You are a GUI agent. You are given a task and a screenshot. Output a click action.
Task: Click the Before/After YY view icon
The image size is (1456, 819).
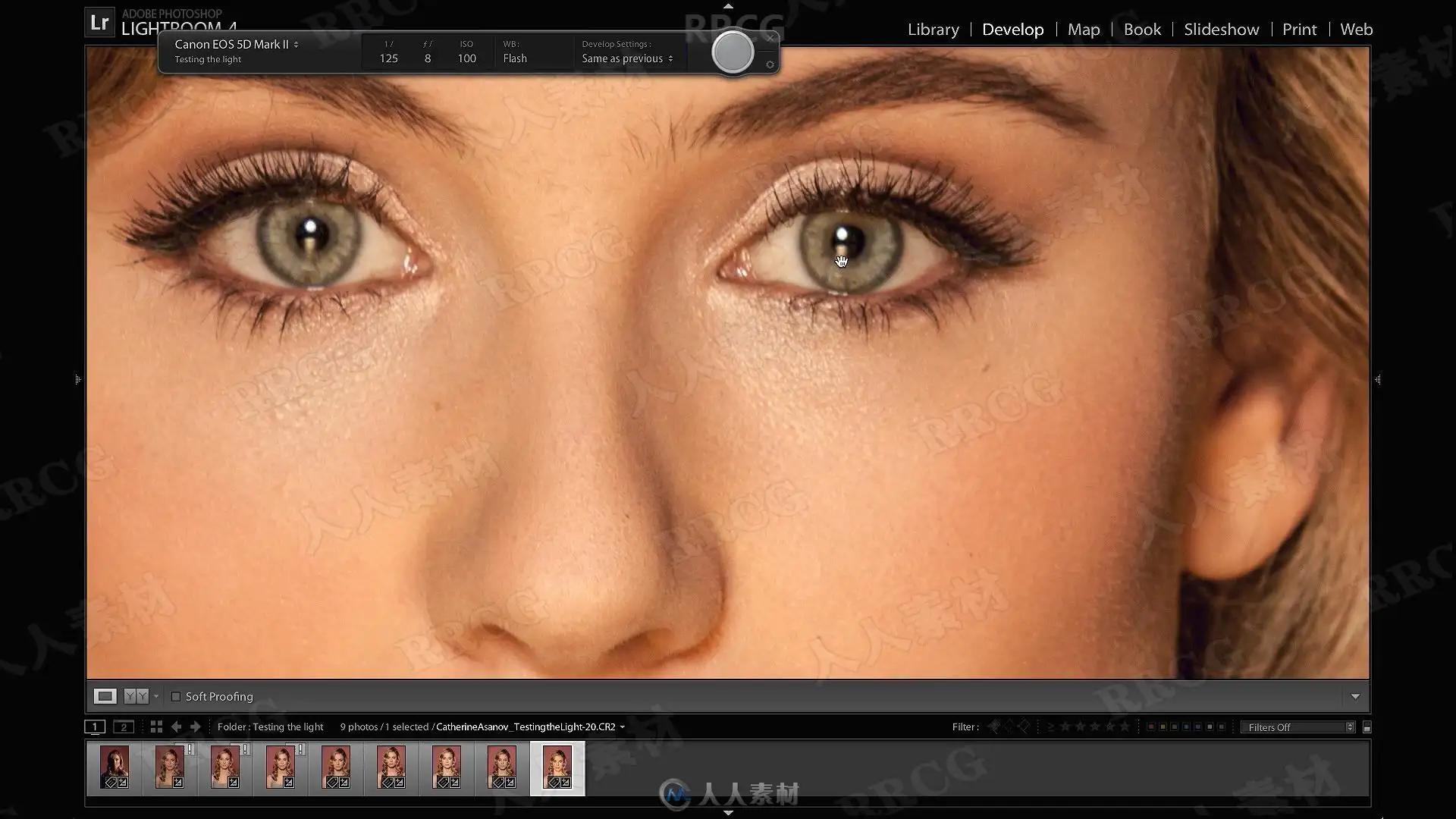pyautogui.click(x=136, y=696)
